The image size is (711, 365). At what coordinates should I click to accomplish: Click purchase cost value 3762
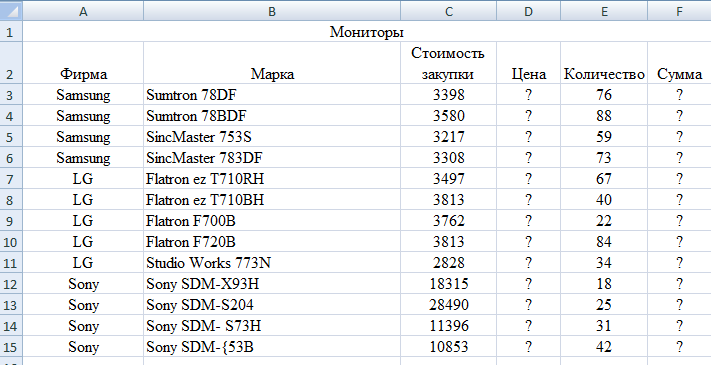click(448, 221)
